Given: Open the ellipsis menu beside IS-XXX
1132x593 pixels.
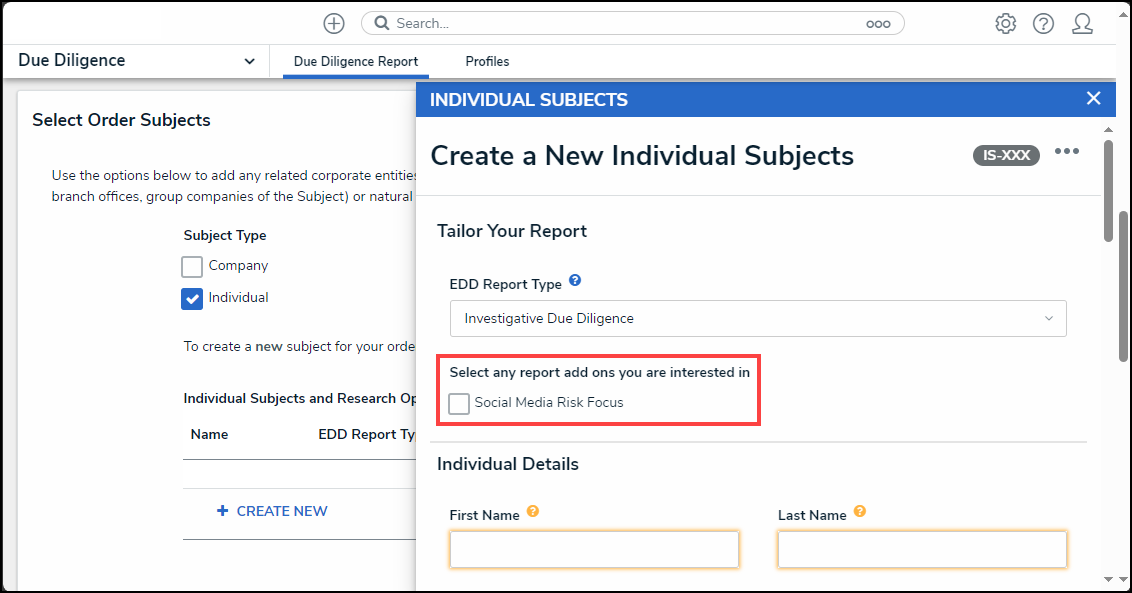Looking at the screenshot, I should click(x=1066, y=152).
